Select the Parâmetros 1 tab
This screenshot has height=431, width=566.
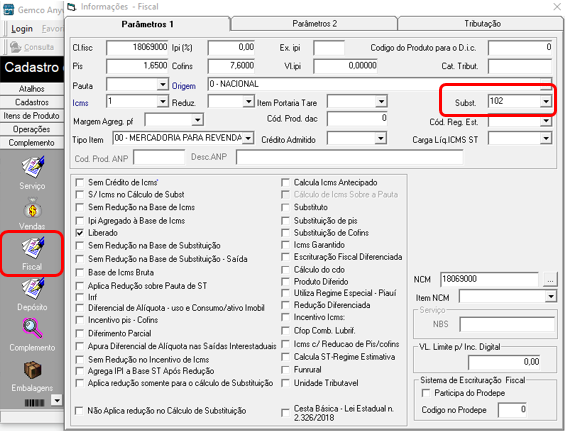pyautogui.click(x=147, y=24)
